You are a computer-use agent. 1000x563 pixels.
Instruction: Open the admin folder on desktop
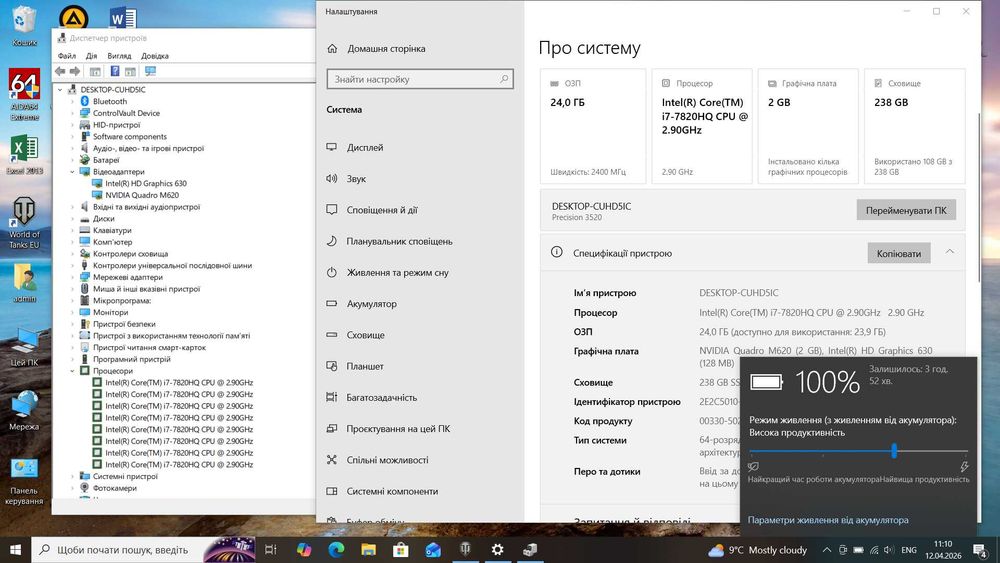click(24, 282)
